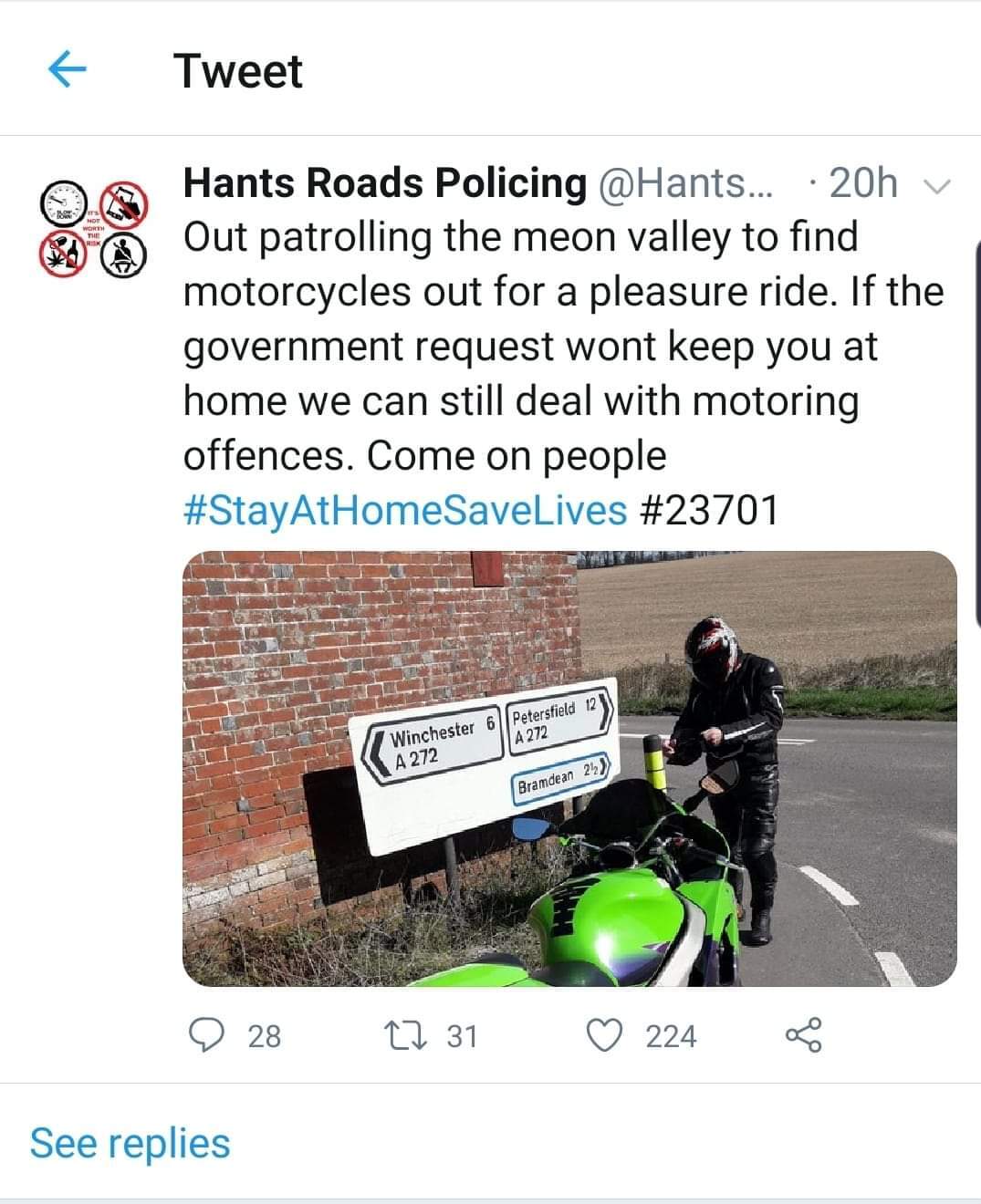Click the #23701 reference text
The height and width of the screenshot is (1204, 981).
707,509
